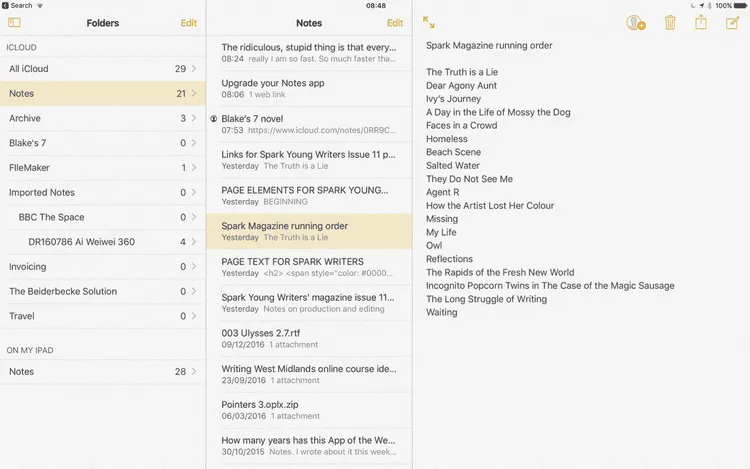The height and width of the screenshot is (469, 750).
Task: Toggle the sidebar layout icon above Folders
Action: click(x=14, y=22)
